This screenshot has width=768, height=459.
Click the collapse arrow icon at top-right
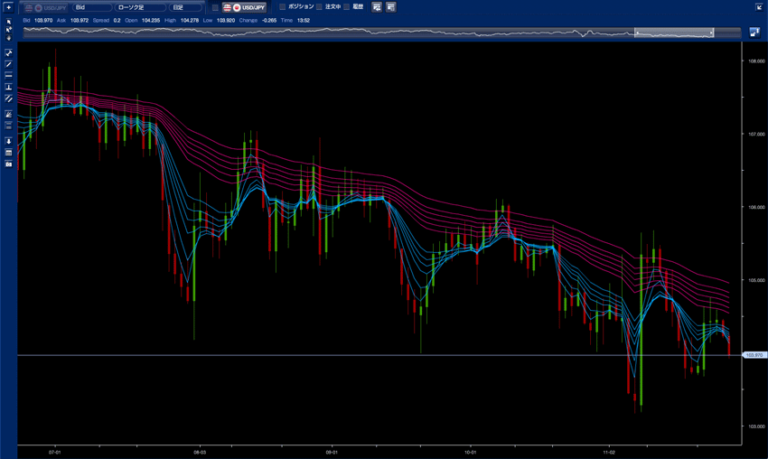point(757,7)
